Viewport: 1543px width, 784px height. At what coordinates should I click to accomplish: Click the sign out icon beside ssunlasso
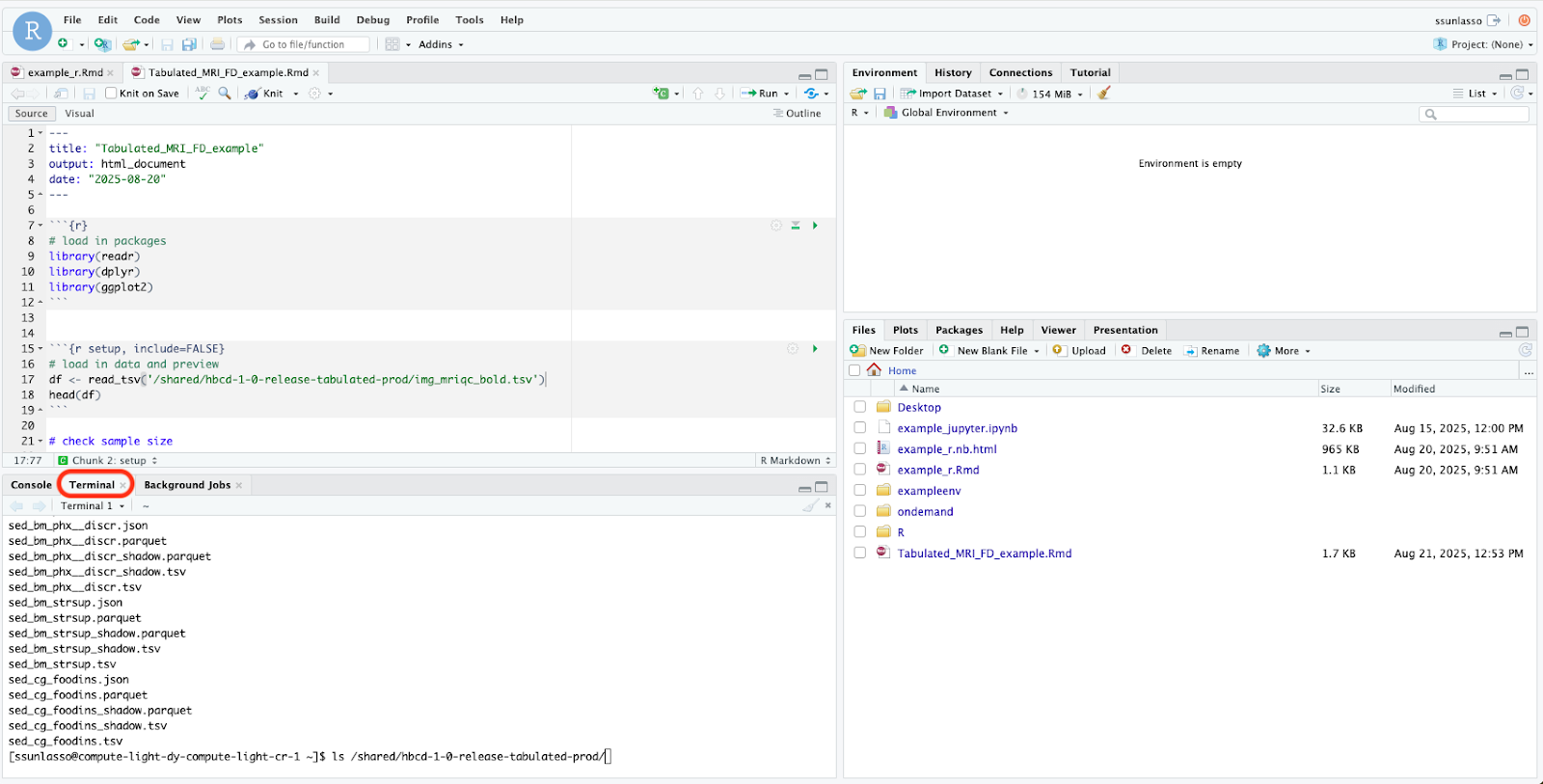[x=1494, y=20]
